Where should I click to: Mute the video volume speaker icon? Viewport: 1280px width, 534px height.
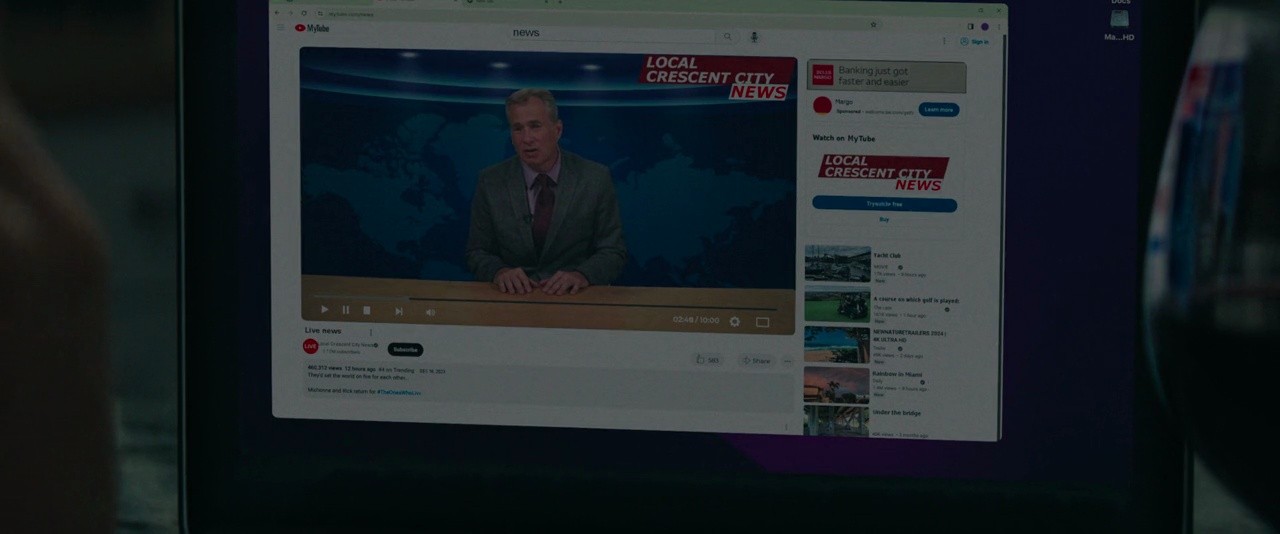(x=431, y=312)
